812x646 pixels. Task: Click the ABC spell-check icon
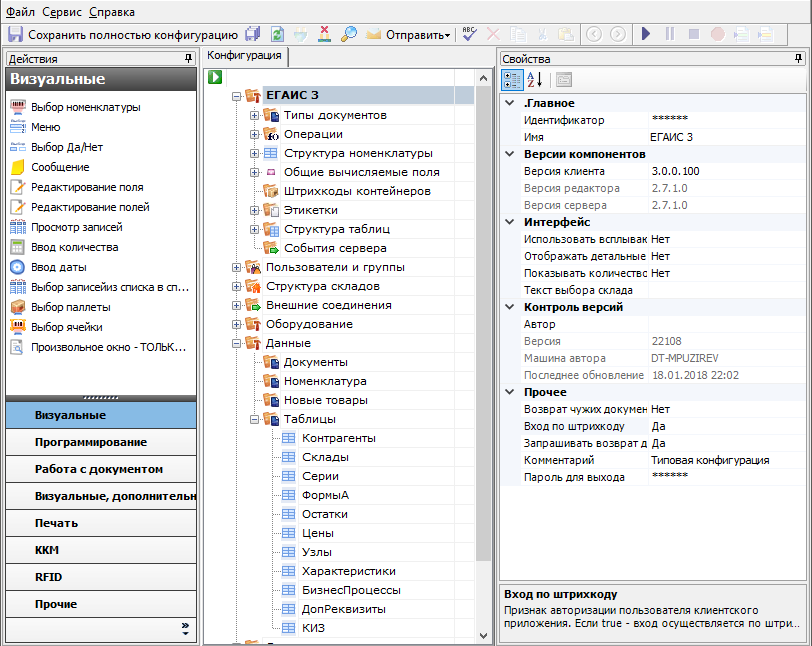click(x=469, y=34)
